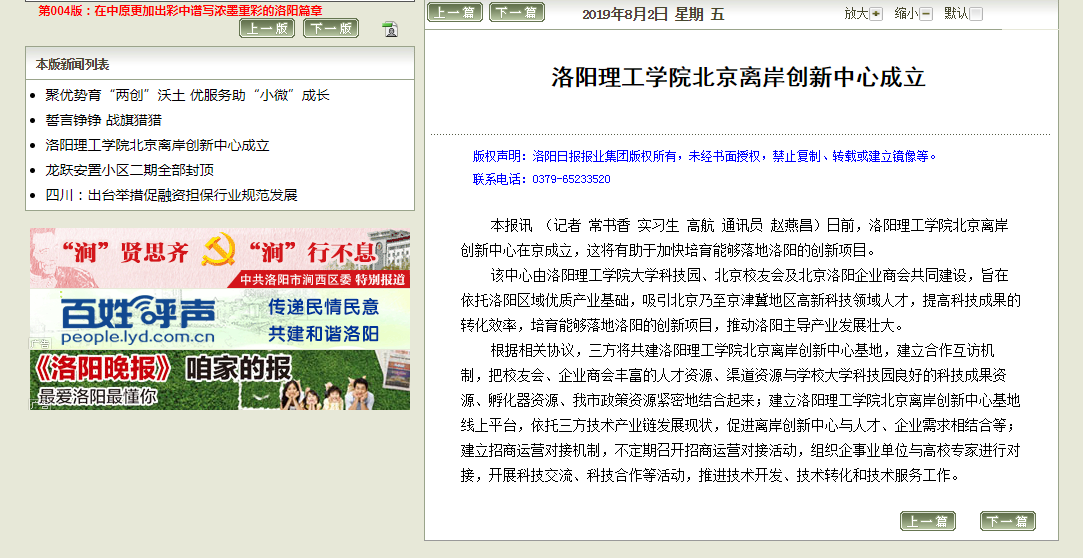1083x558 pixels.
Task: Click the 本版新闻列表 panel header
Action: tap(73, 64)
